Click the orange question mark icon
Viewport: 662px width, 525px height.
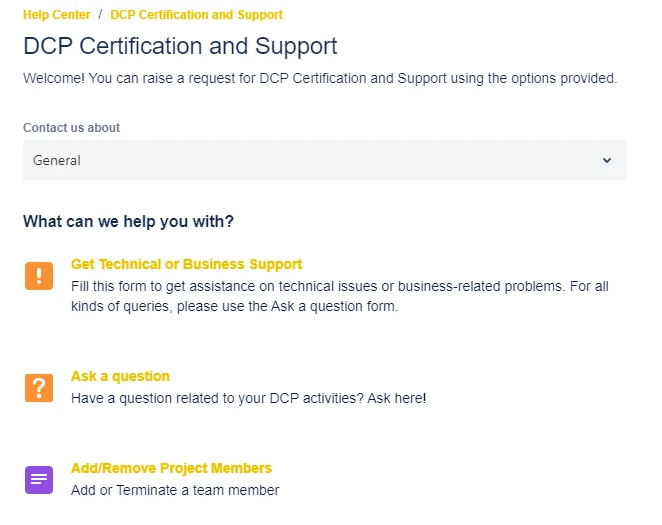pyautogui.click(x=39, y=388)
